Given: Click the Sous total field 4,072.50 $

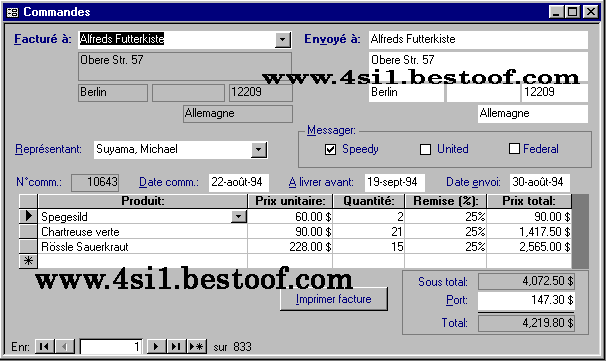Looking at the screenshot, I should pos(526,281).
